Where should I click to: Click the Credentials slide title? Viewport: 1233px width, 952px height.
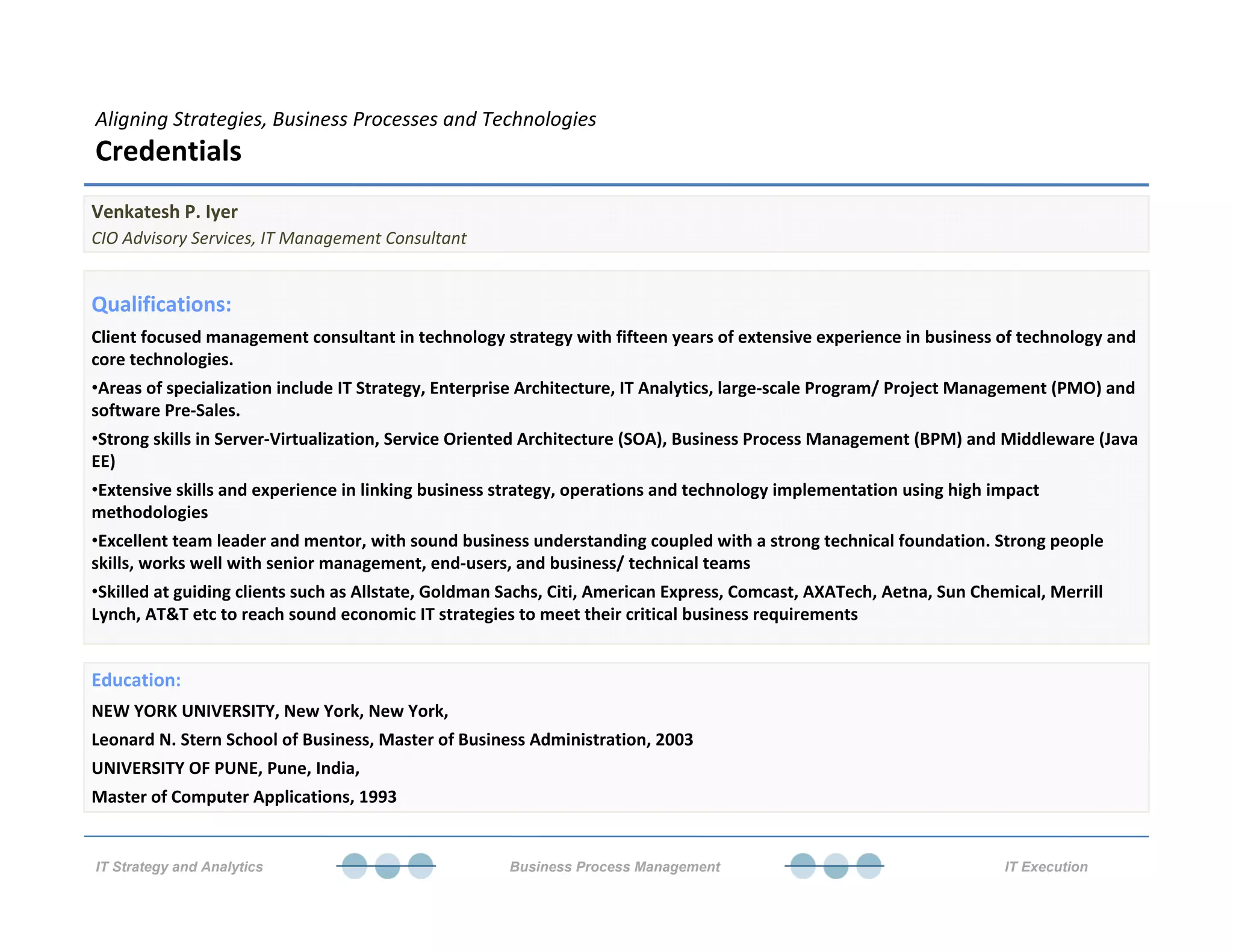169,151
